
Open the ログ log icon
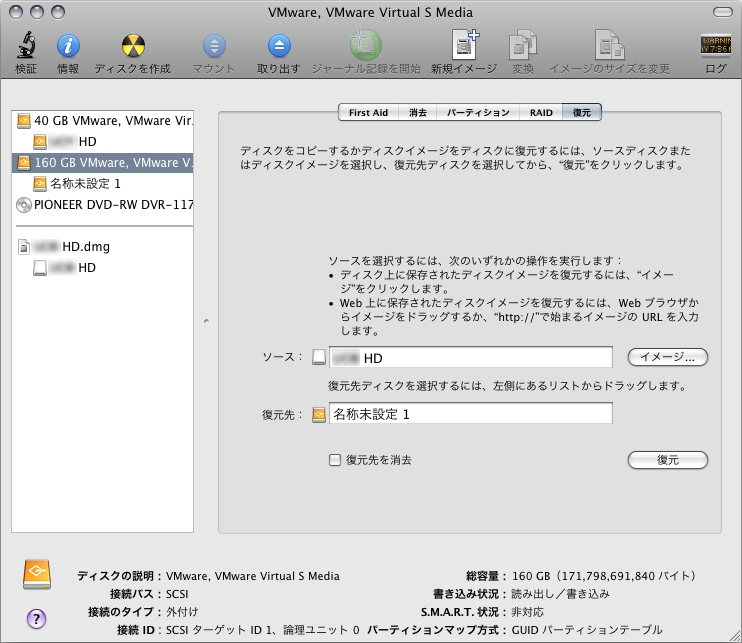(x=715, y=46)
